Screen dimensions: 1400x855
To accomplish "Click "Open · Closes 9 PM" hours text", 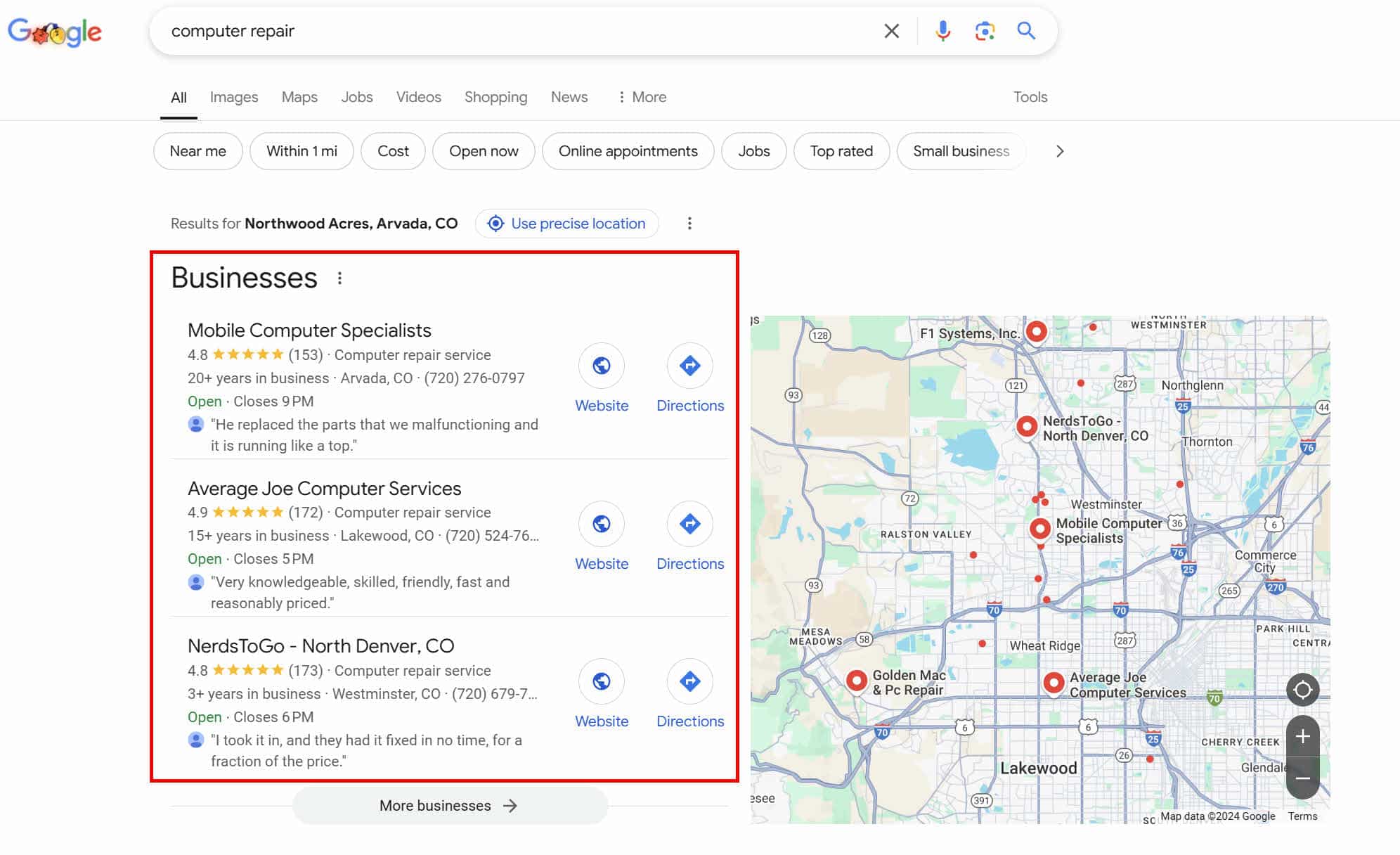I will click(x=250, y=401).
